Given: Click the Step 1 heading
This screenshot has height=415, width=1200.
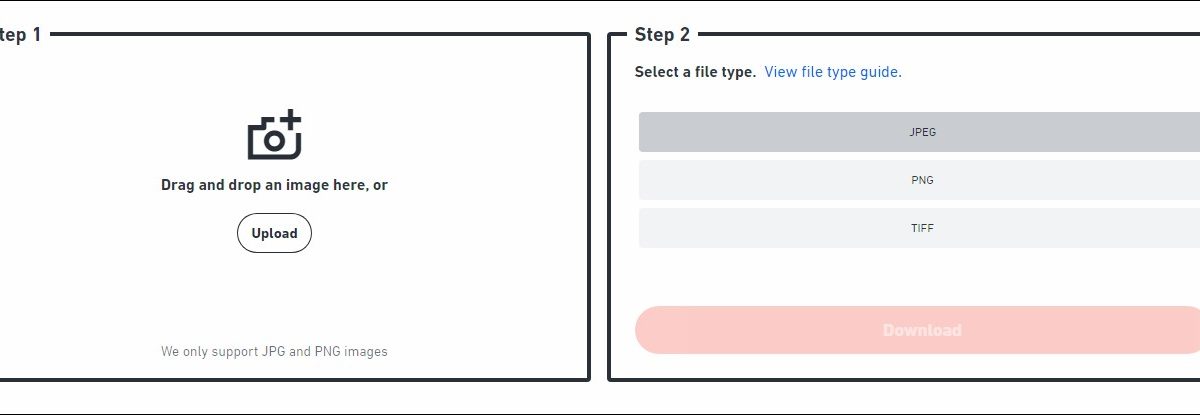Looking at the screenshot, I should click(x=20, y=35).
